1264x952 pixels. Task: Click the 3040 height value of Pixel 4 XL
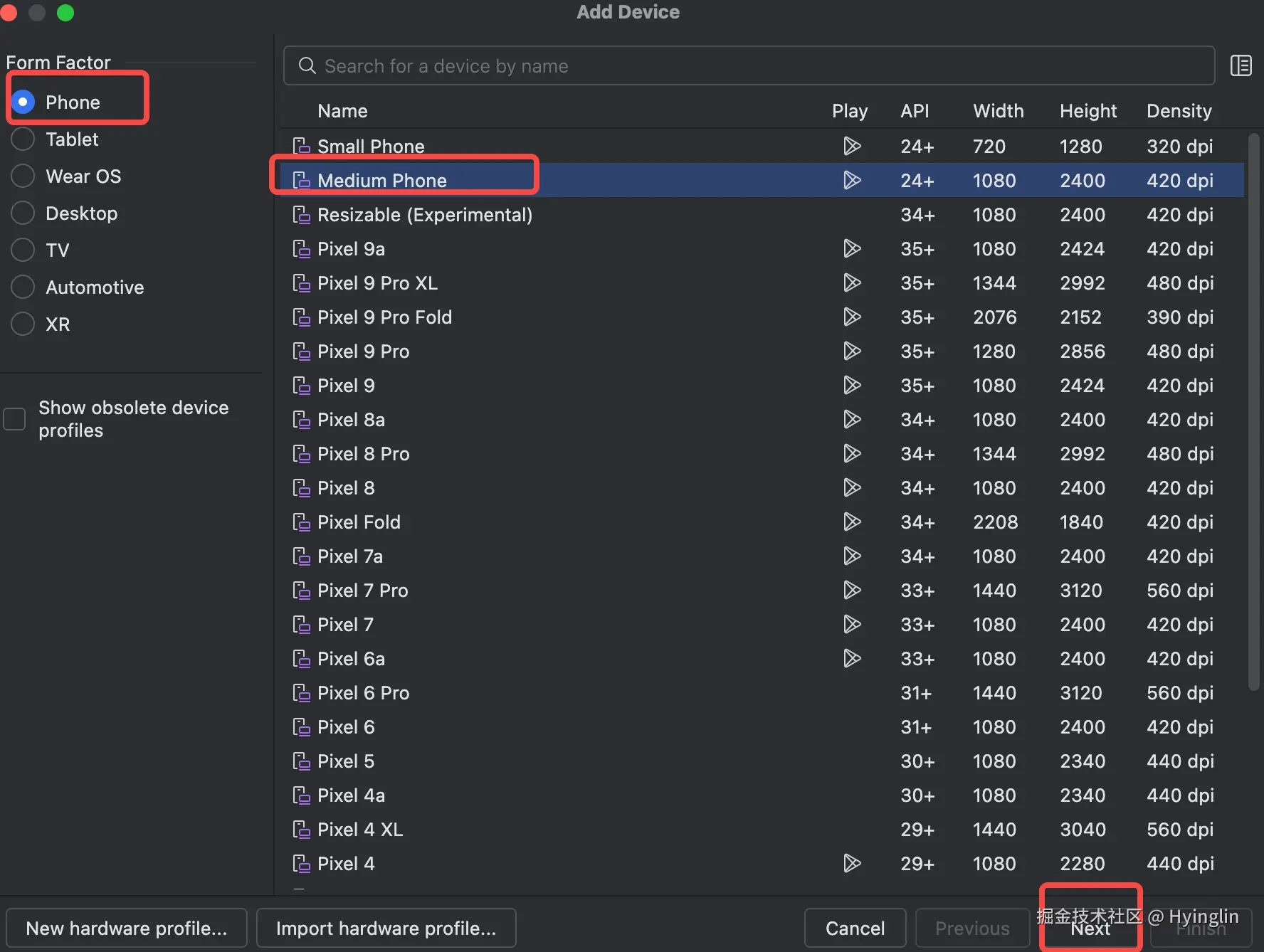(1083, 830)
